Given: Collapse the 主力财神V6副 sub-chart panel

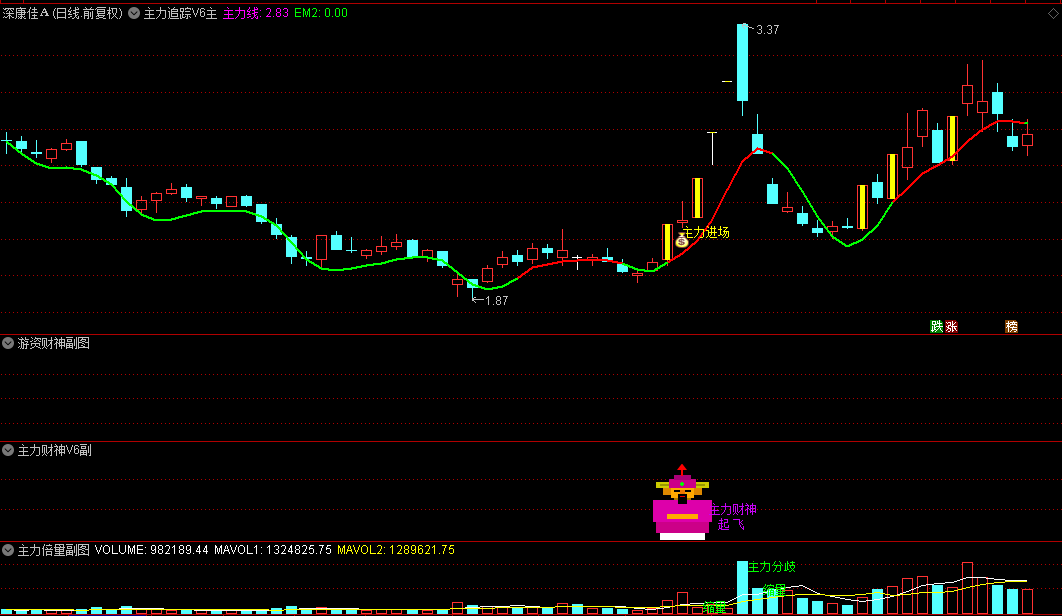Looking at the screenshot, I should tap(8, 450).
